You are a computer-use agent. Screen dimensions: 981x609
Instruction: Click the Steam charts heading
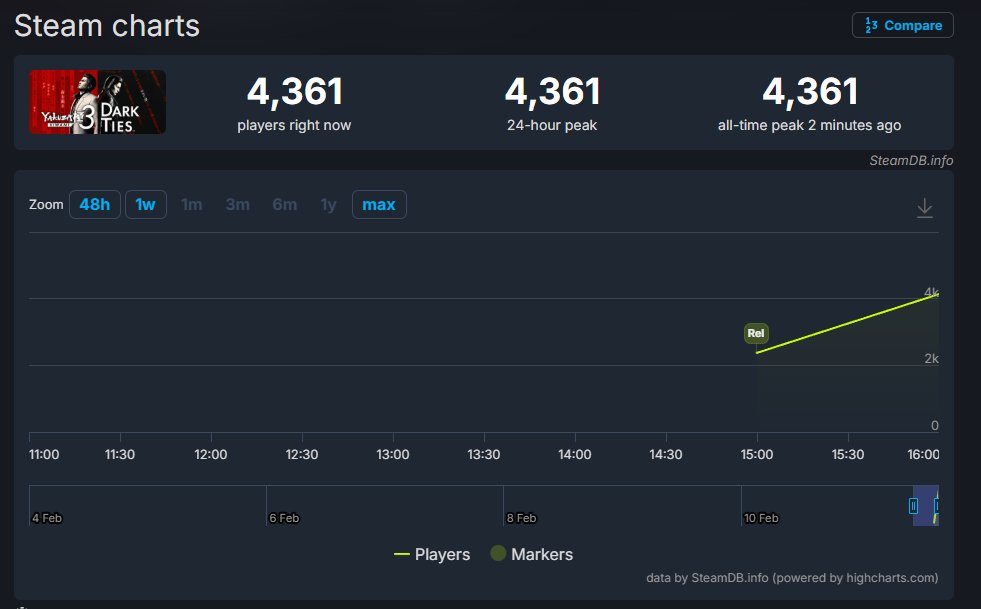(107, 26)
